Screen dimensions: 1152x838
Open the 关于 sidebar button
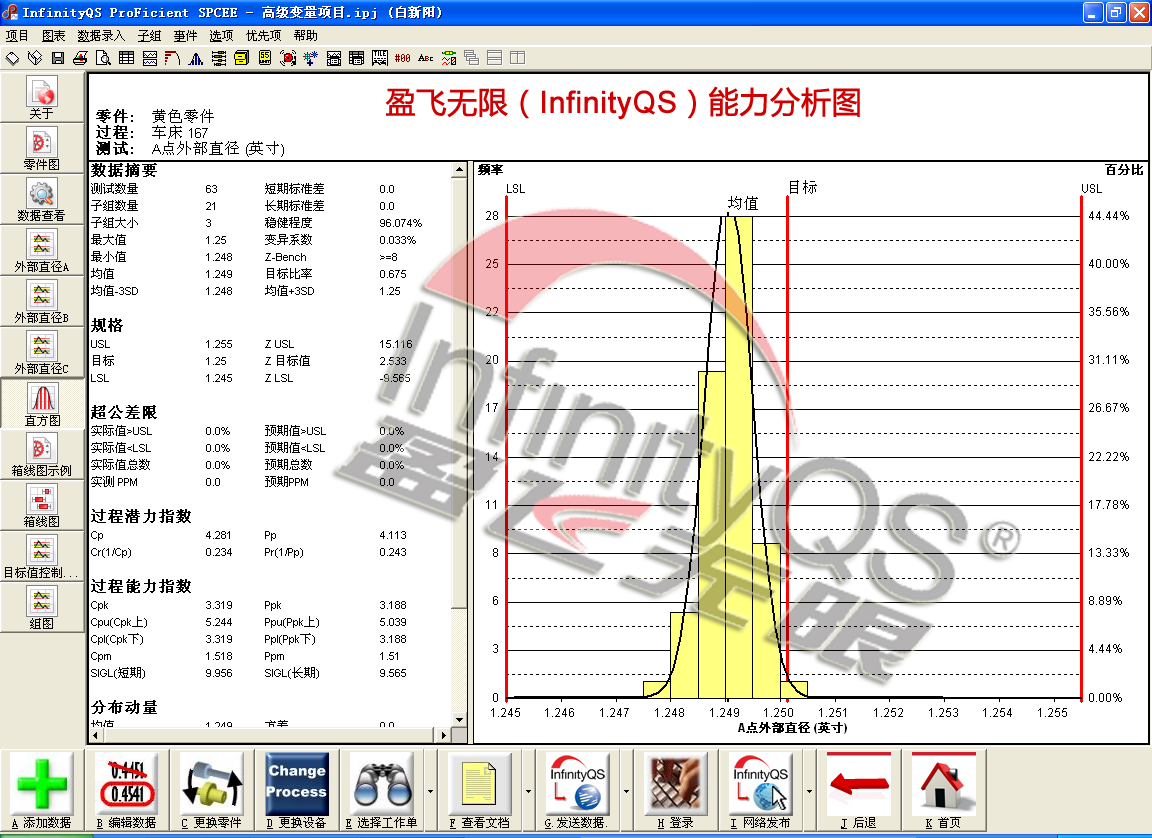(42, 98)
